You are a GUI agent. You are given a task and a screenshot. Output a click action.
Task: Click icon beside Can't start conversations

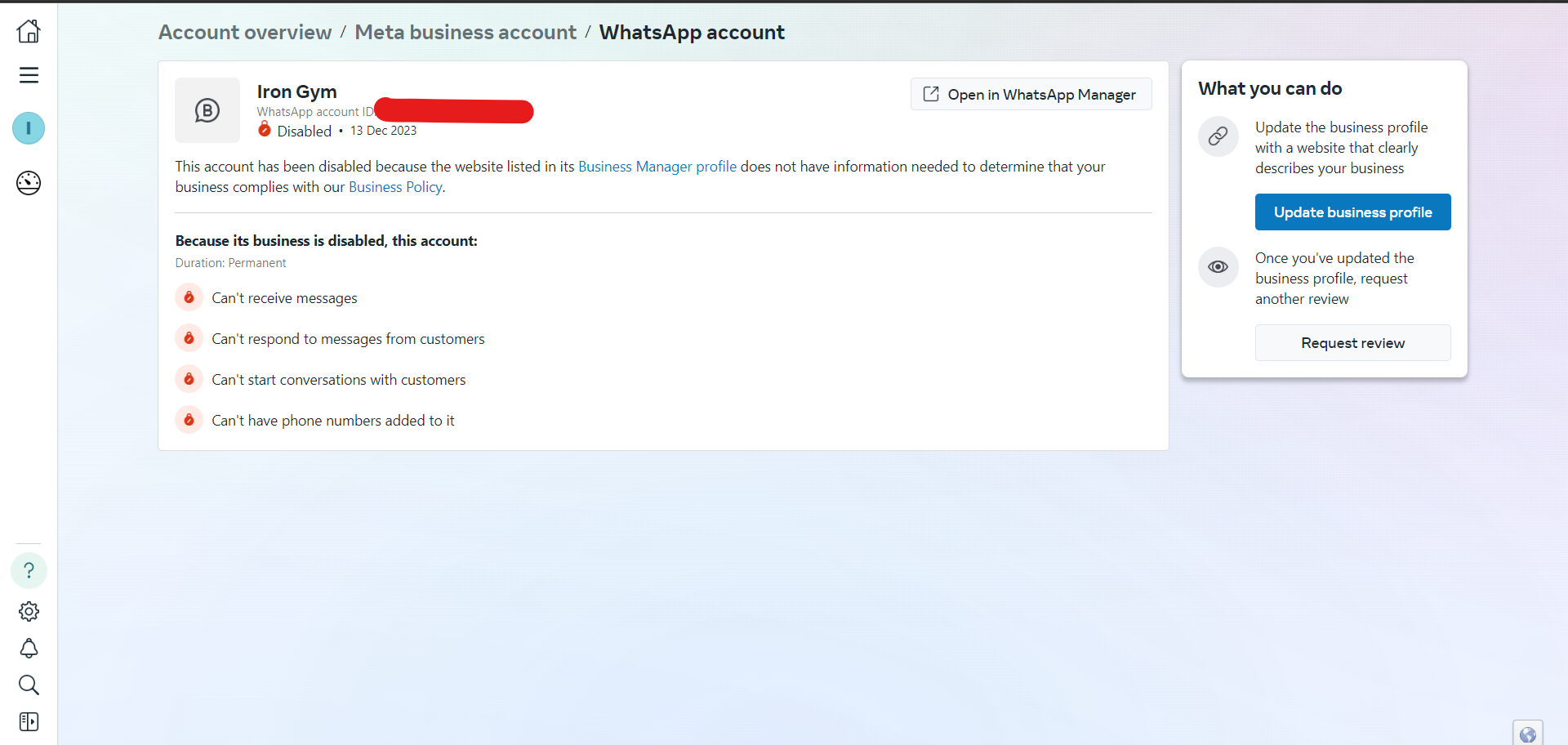[x=189, y=379]
